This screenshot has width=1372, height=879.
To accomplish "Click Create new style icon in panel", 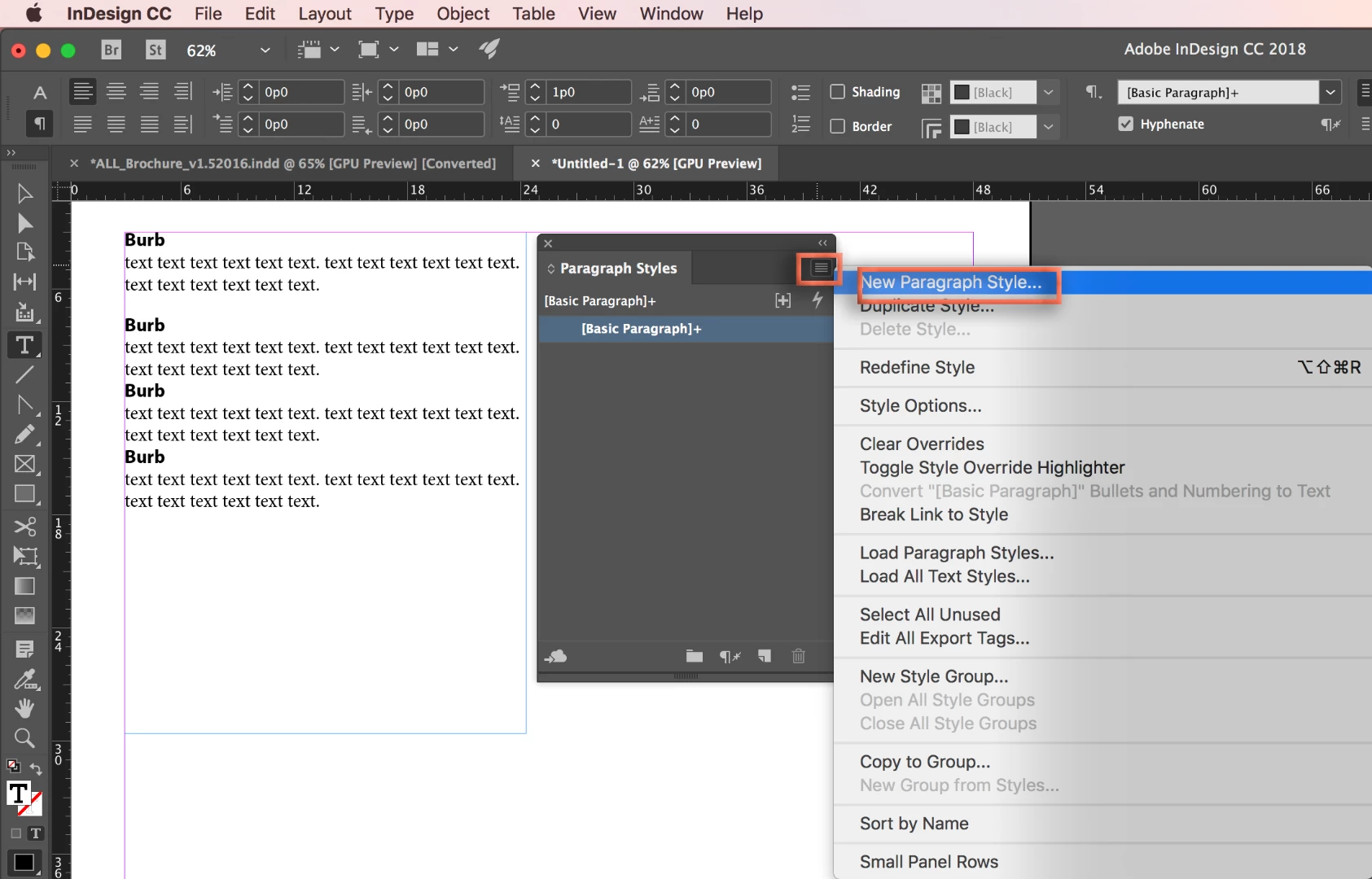I will point(765,656).
